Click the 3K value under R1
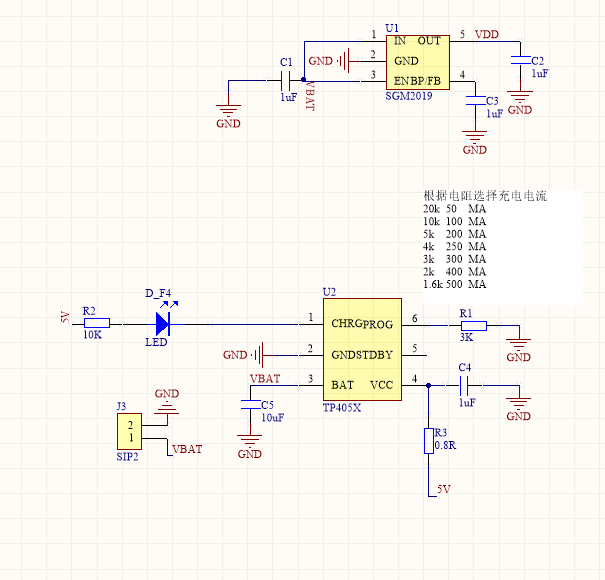Viewport: 605px width, 580px height. [466, 337]
